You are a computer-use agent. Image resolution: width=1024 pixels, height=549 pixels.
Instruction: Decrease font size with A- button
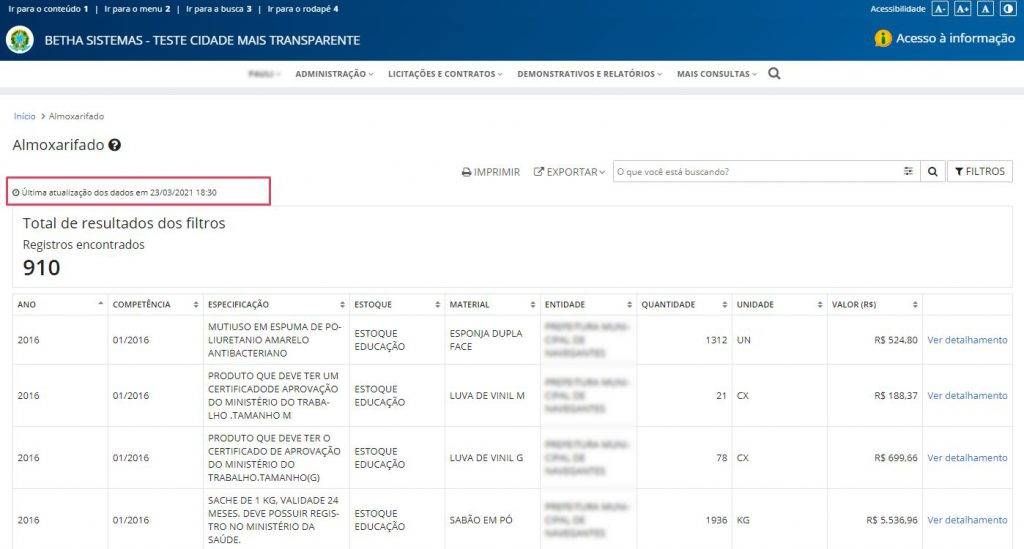[940, 9]
